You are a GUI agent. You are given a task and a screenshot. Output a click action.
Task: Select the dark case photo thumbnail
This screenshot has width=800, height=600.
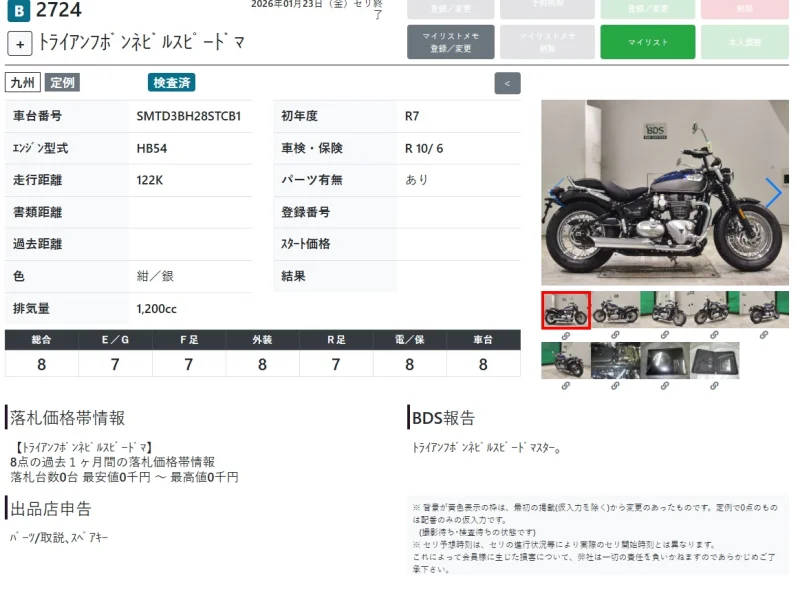point(665,361)
